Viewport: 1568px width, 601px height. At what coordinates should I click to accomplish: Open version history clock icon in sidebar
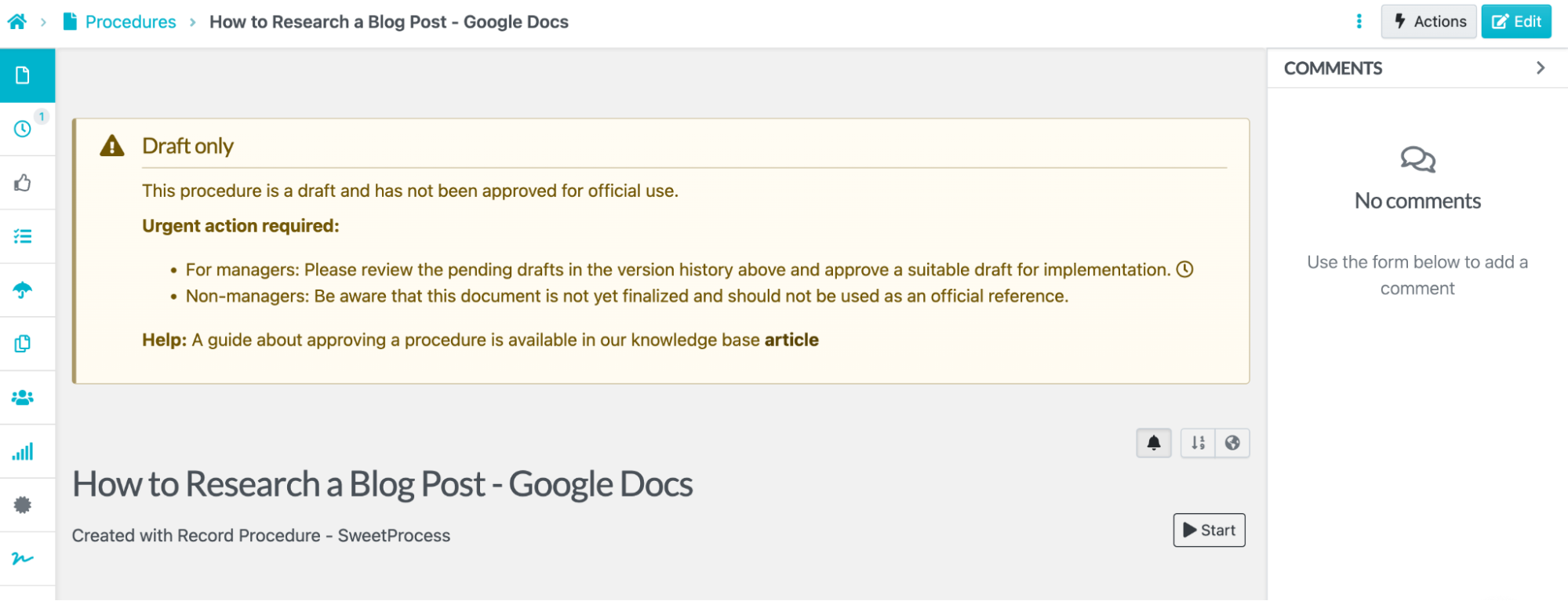pyautogui.click(x=23, y=129)
